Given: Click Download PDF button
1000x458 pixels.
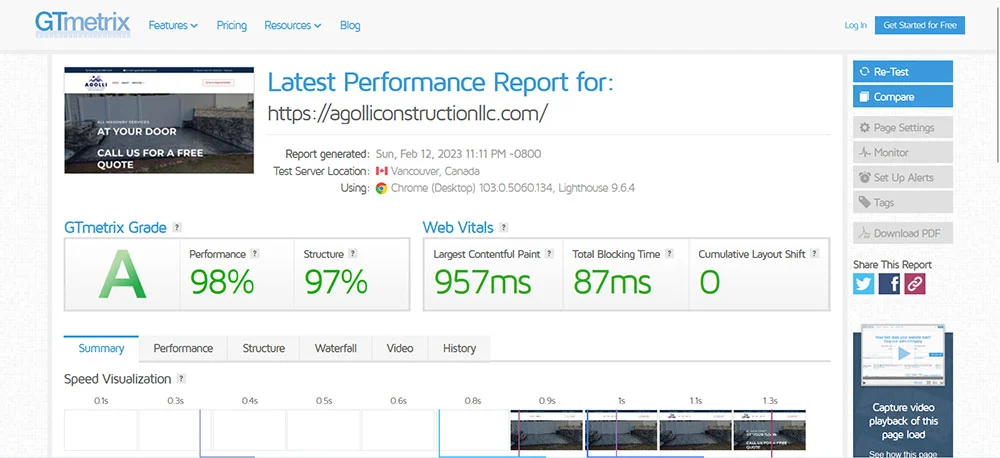Looking at the screenshot, I should point(902,233).
